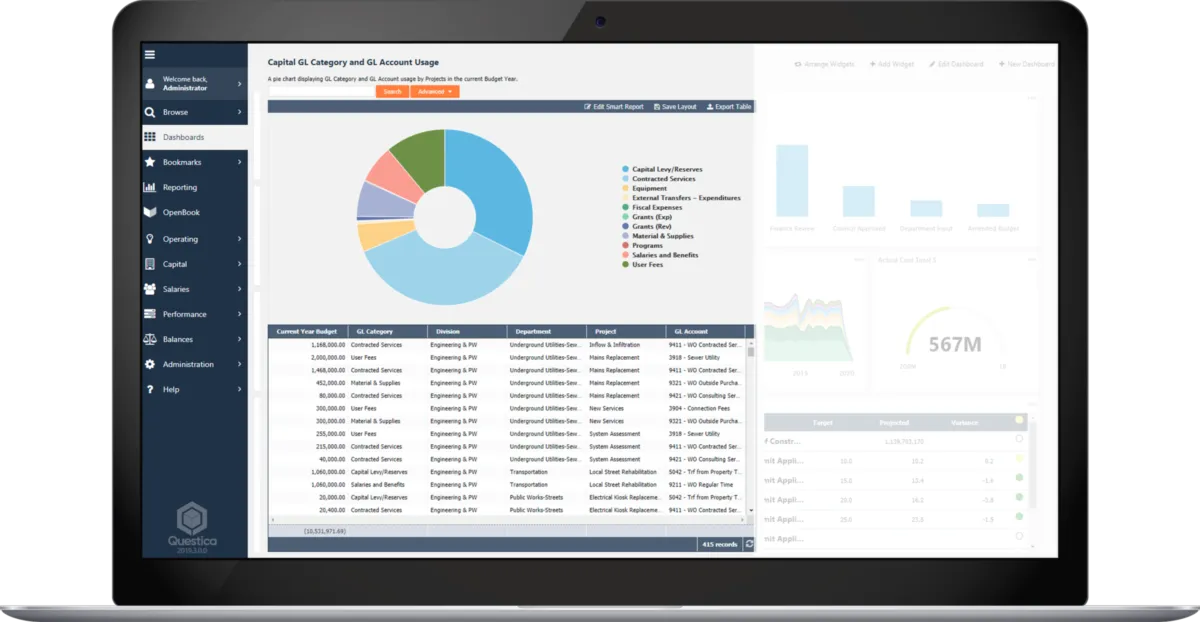Toggle Material & Supplies legend entry
Viewport: 1200px width, 622px height.
pyautogui.click(x=658, y=236)
